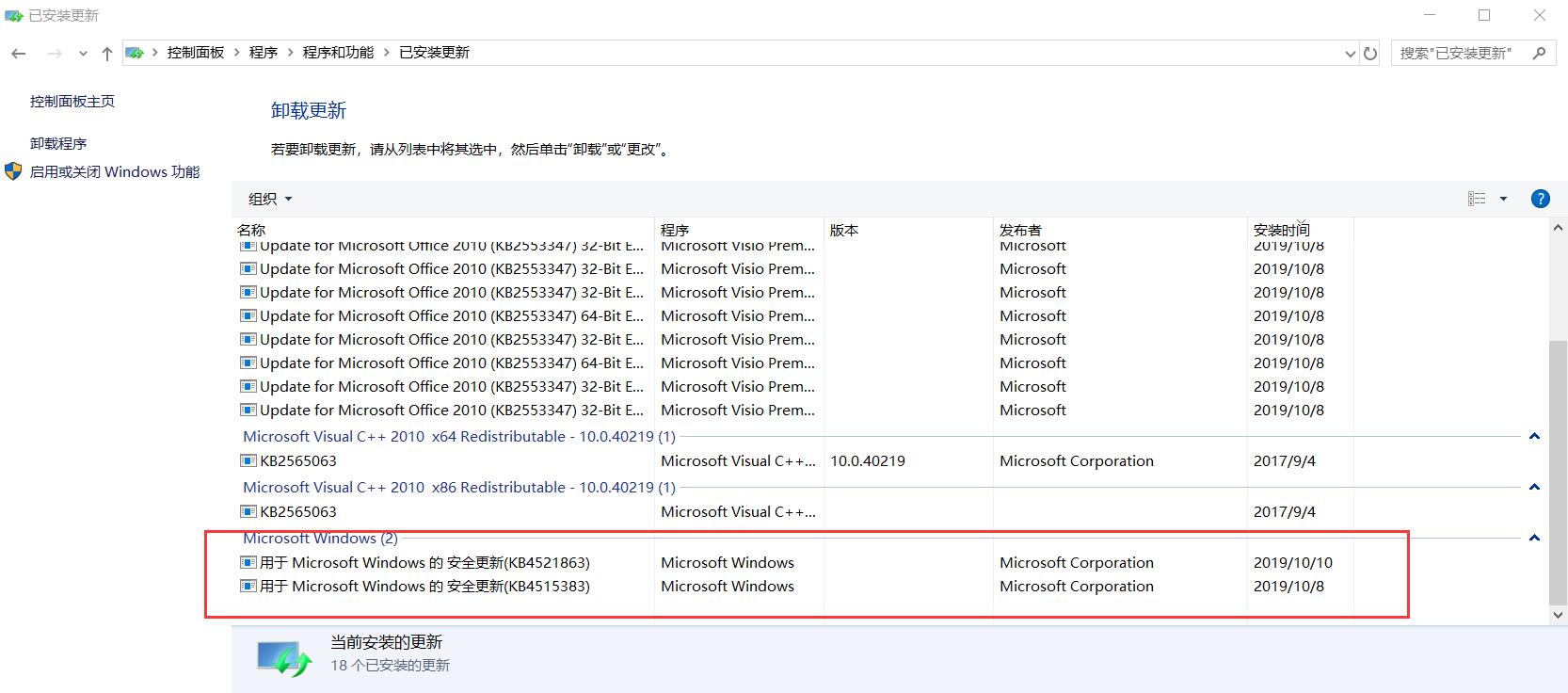Image resolution: width=1568 pixels, height=693 pixels.
Task: Click icon of KB4515383 update
Action: tap(248, 587)
